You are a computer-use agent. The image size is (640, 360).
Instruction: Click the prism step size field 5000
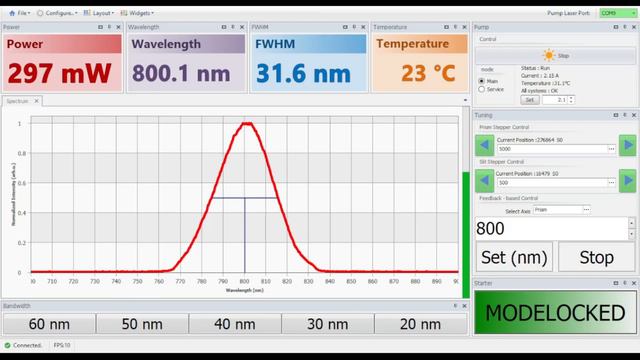[x=552, y=149]
